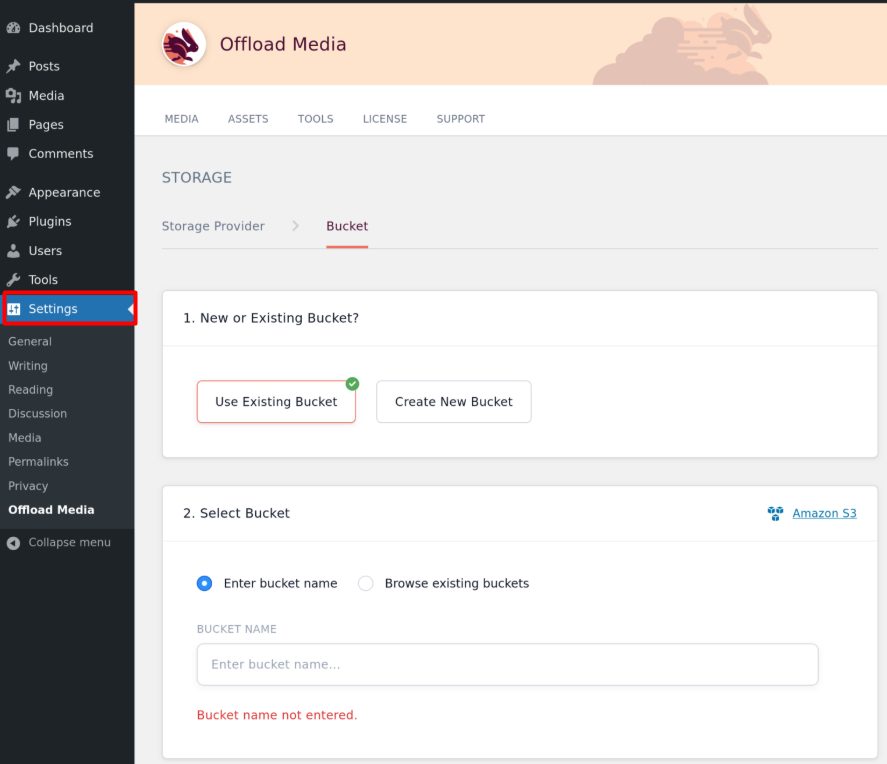Click the Amazon S3 cubes icon

(776, 513)
